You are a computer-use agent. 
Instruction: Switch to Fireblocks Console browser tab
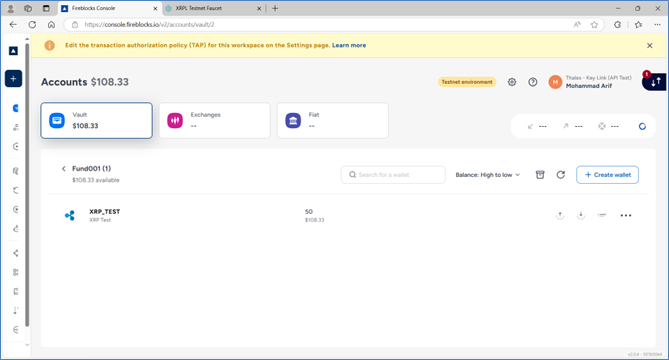[x=109, y=8]
